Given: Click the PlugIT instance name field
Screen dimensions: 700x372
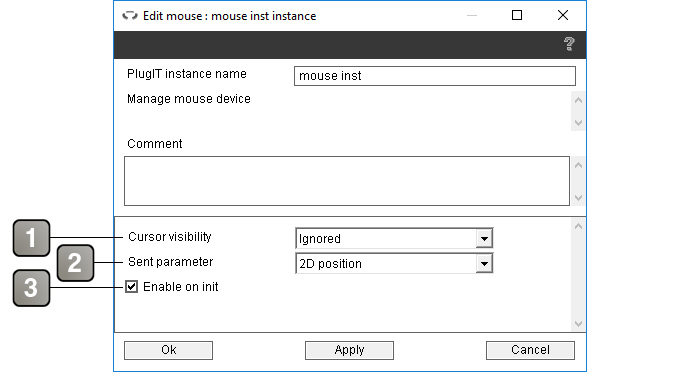Looking at the screenshot, I should (435, 76).
